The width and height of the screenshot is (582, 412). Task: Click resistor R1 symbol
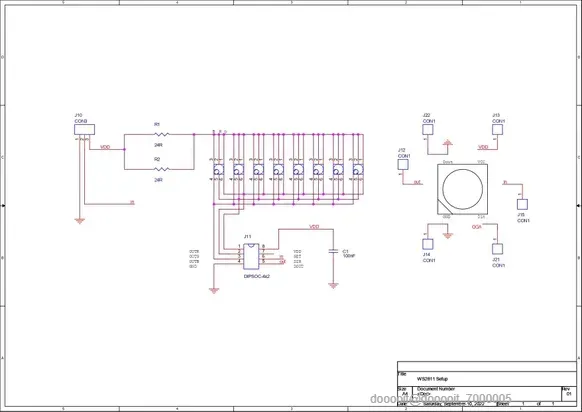tap(161, 134)
